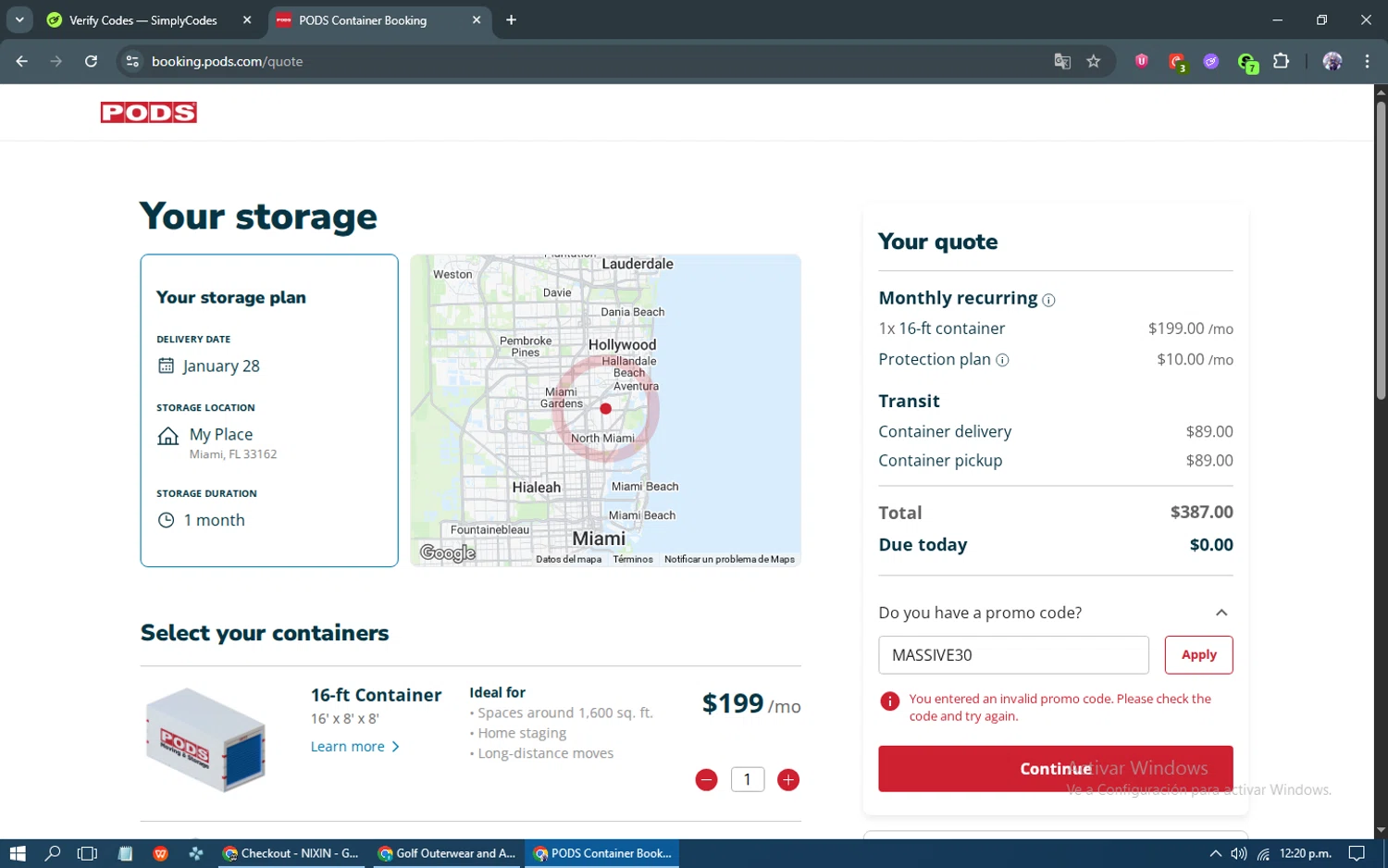Click the PODS logo in header
This screenshot has width=1388, height=868.
(x=148, y=113)
